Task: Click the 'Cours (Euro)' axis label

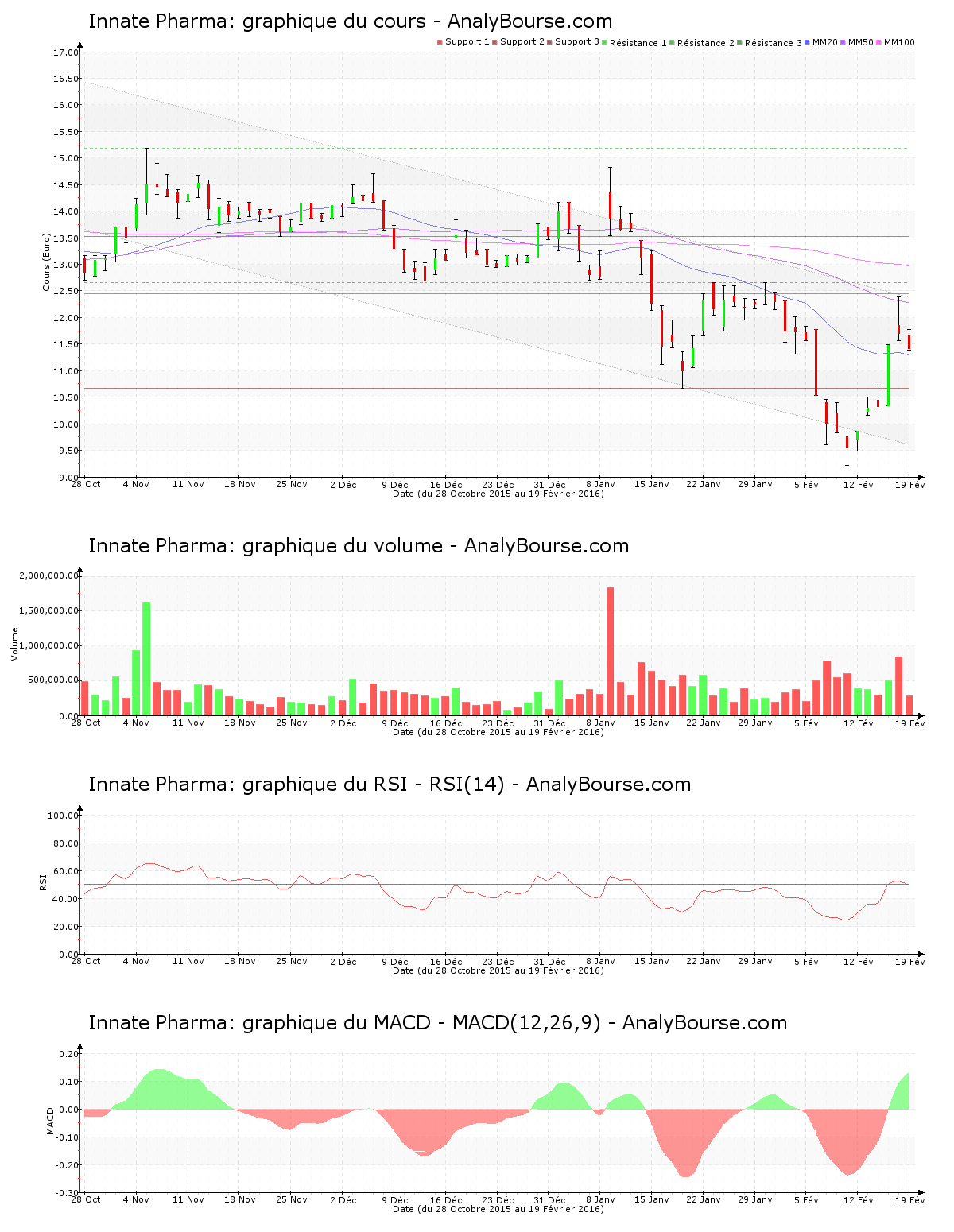Action: click(x=47, y=262)
